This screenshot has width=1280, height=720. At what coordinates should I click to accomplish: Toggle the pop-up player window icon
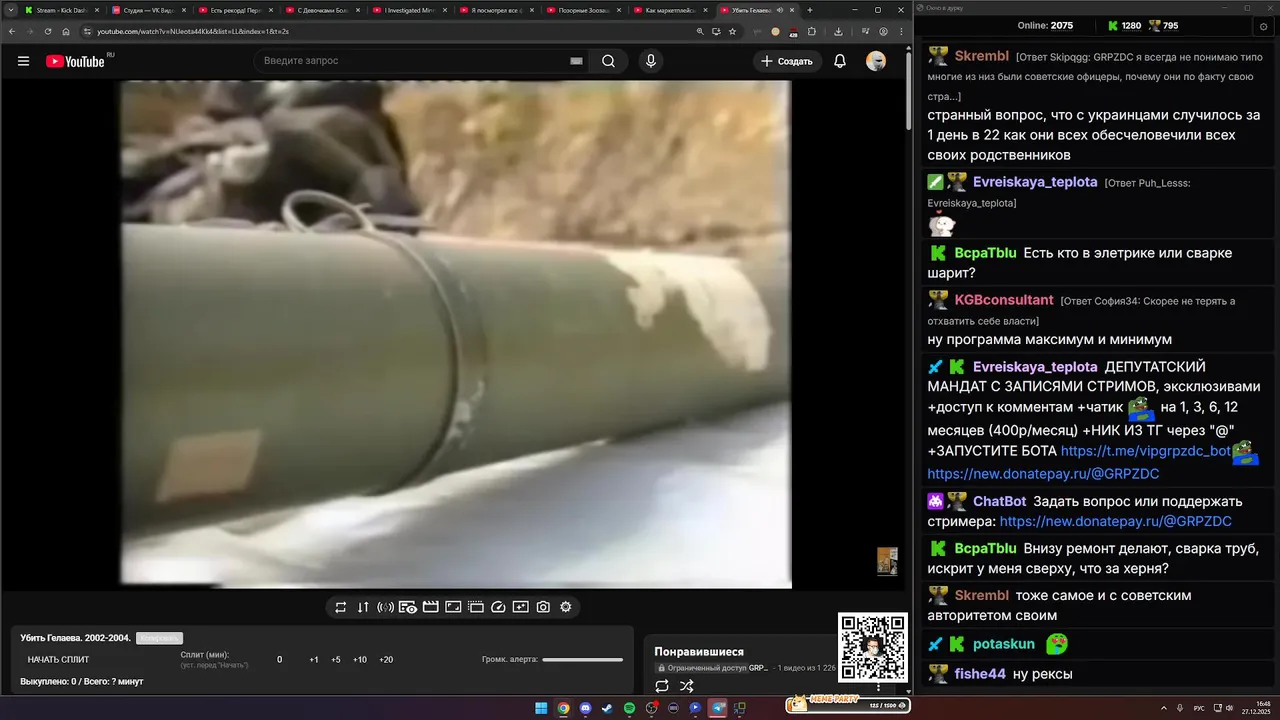pyautogui.click(x=476, y=607)
